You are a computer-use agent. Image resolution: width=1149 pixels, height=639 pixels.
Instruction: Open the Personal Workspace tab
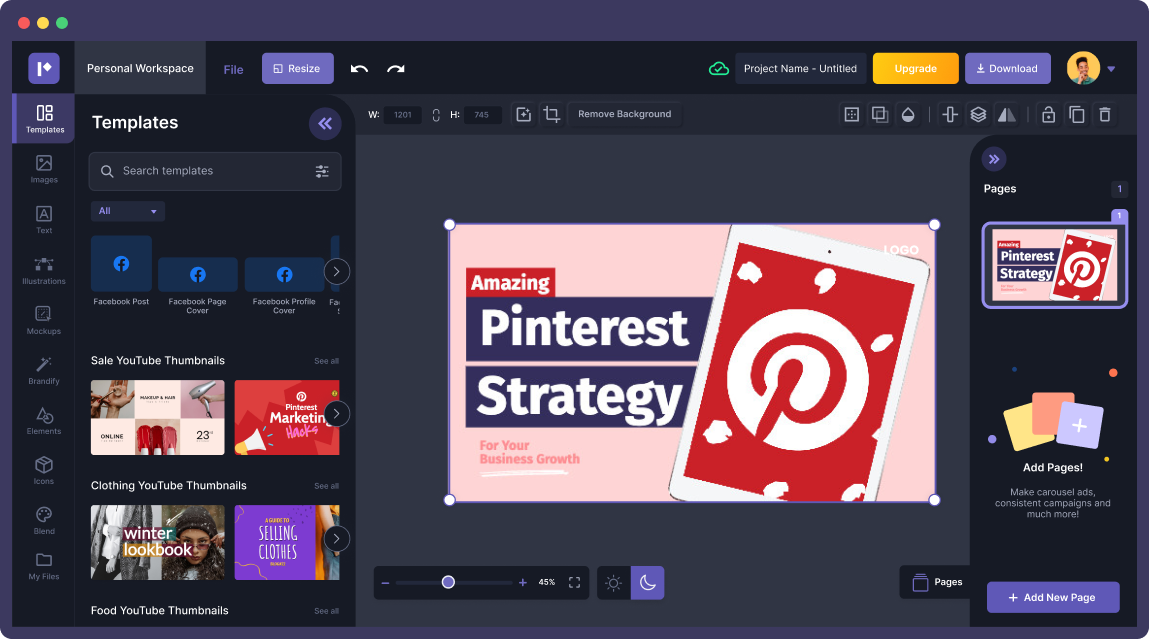pyautogui.click(x=140, y=68)
